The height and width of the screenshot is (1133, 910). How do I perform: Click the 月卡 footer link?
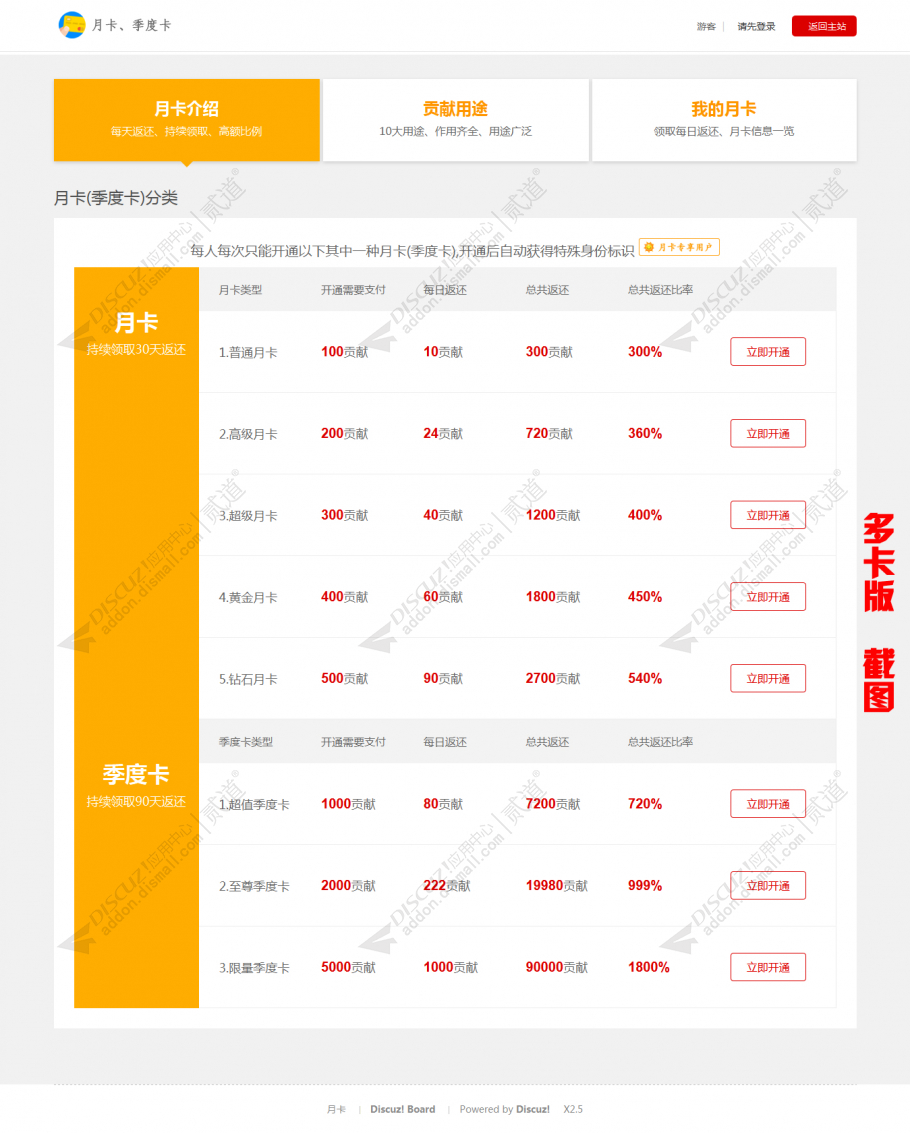coord(336,1109)
